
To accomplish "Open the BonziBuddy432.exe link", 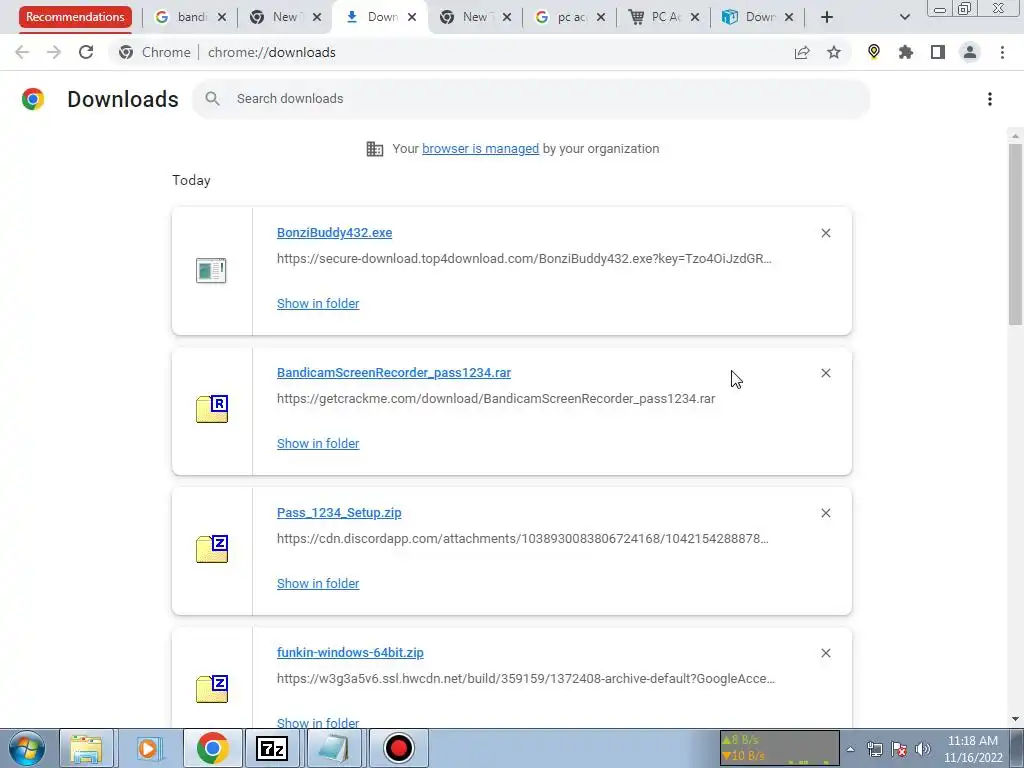I will (x=334, y=233).
